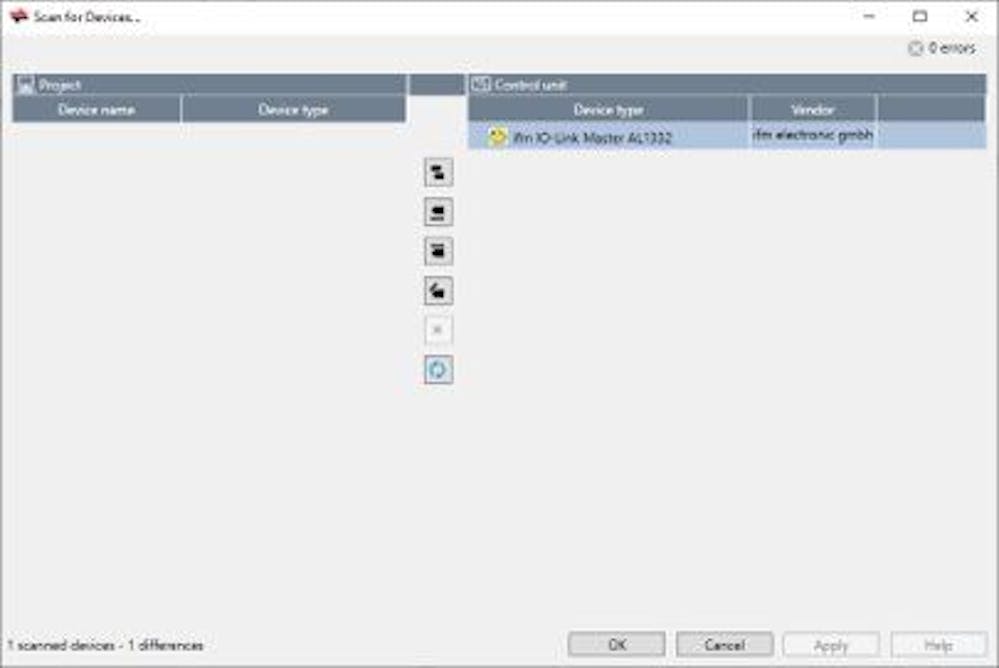The height and width of the screenshot is (668, 999).
Task: Click the ifm electronic gmbh vendor cell
Action: click(812, 136)
